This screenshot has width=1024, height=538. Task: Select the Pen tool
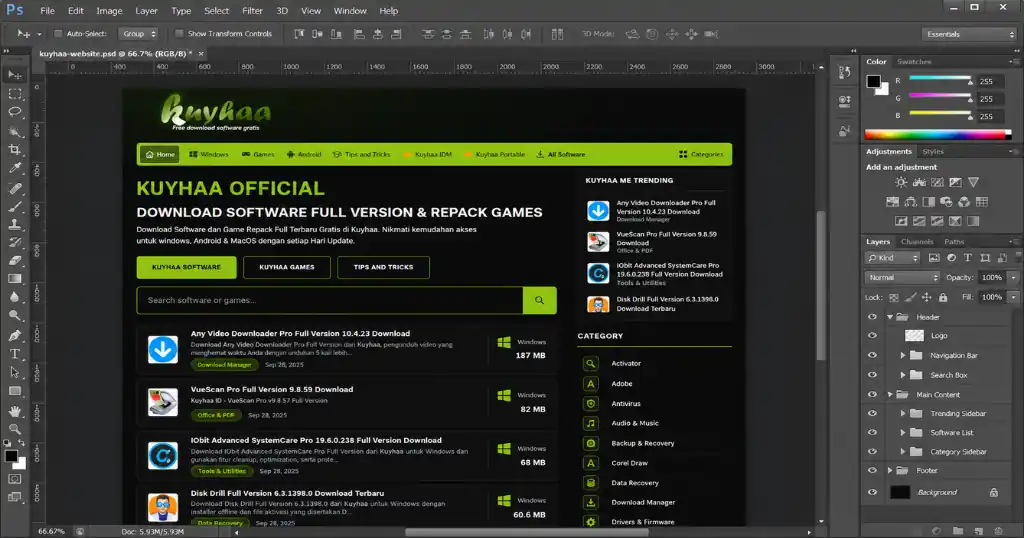click(14, 336)
